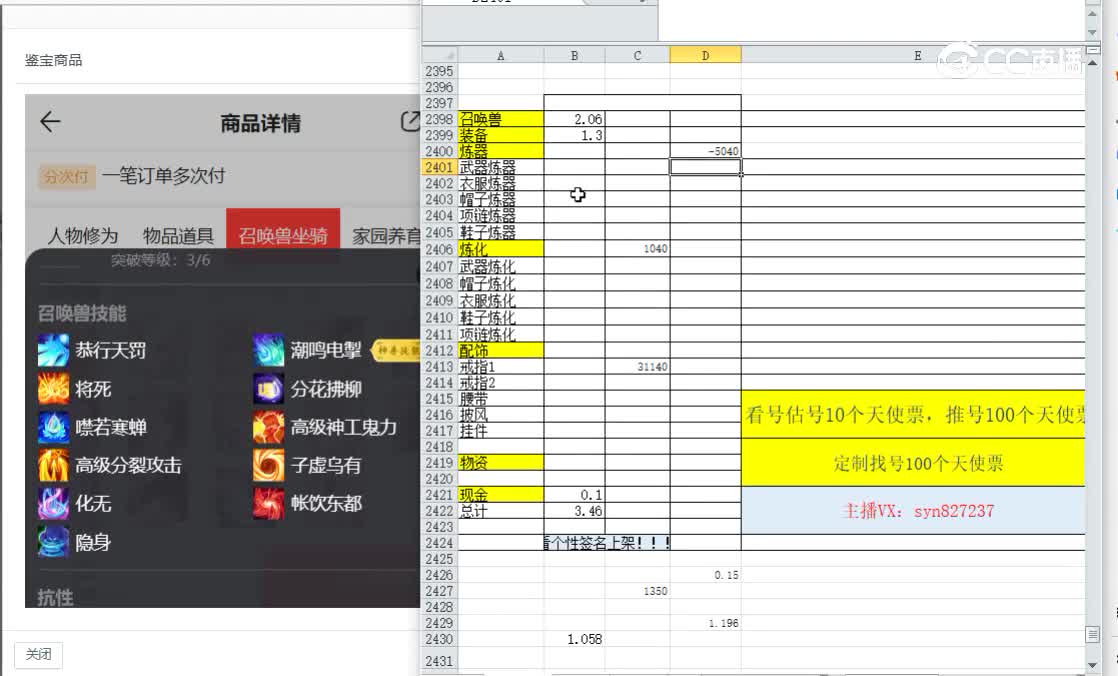1118x676 pixels.
Task: Click the 关闭 button at bottom left
Action: 38,655
